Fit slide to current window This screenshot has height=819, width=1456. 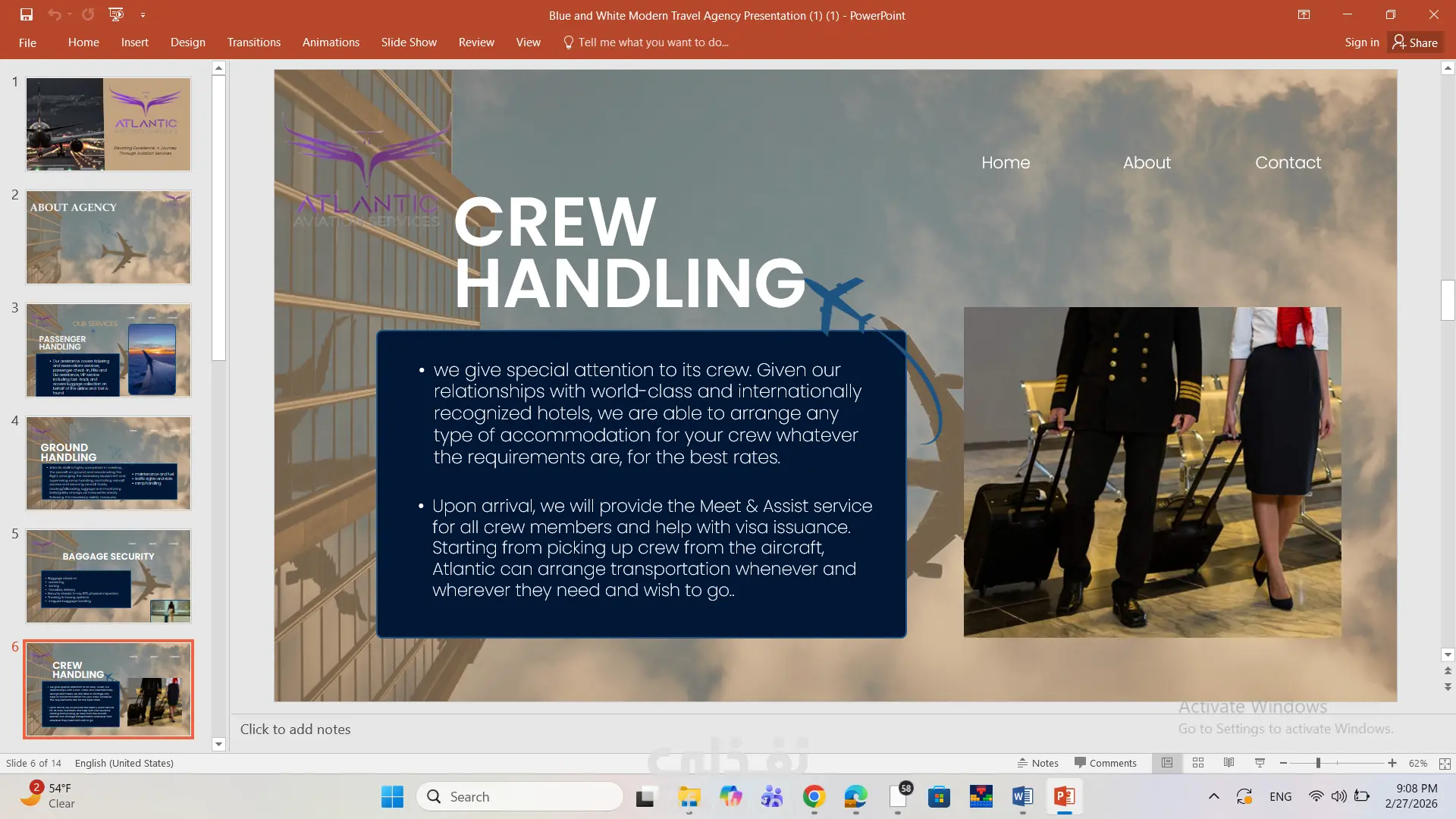tap(1445, 764)
